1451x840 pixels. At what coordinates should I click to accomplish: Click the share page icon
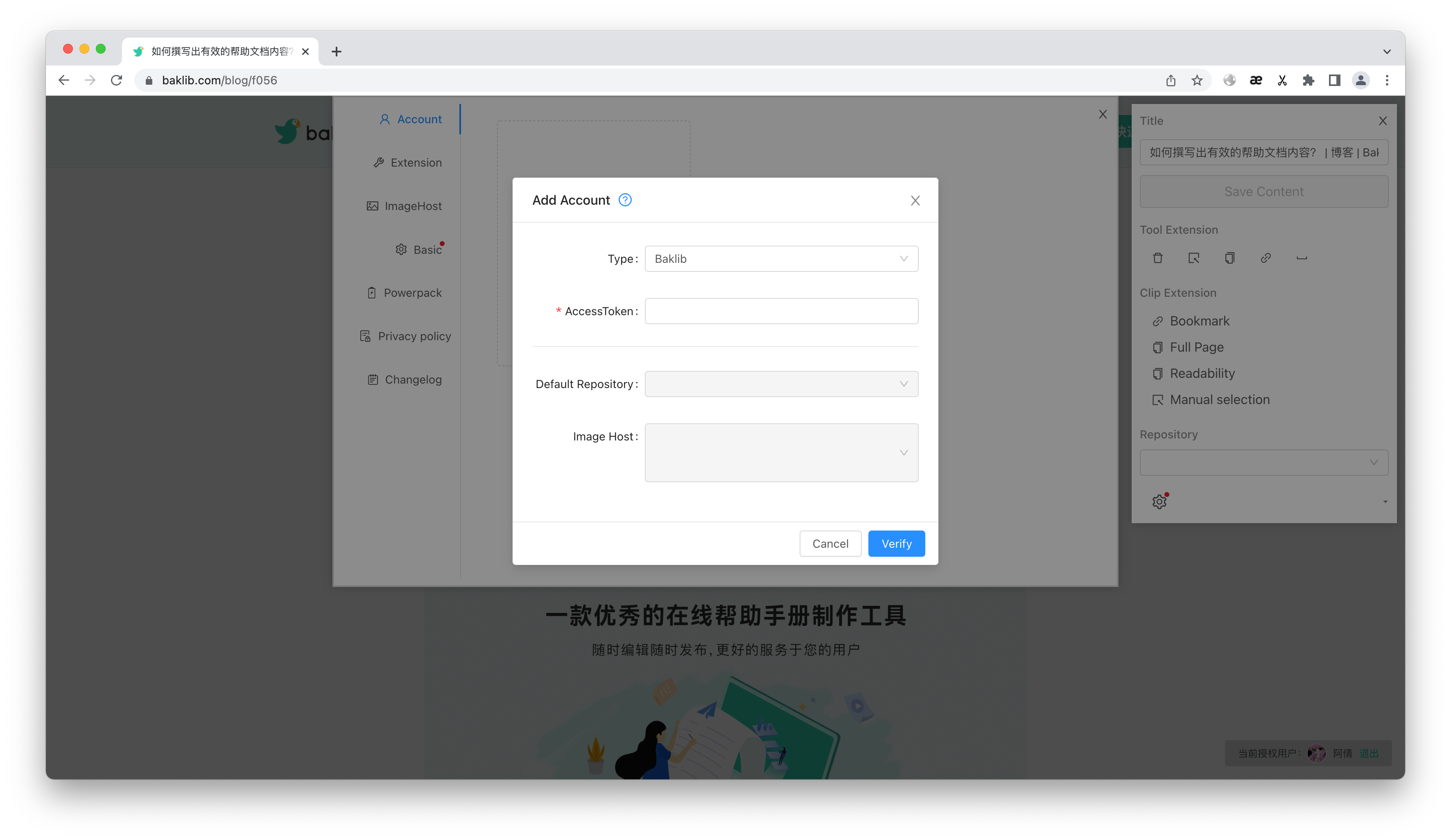tap(1171, 80)
